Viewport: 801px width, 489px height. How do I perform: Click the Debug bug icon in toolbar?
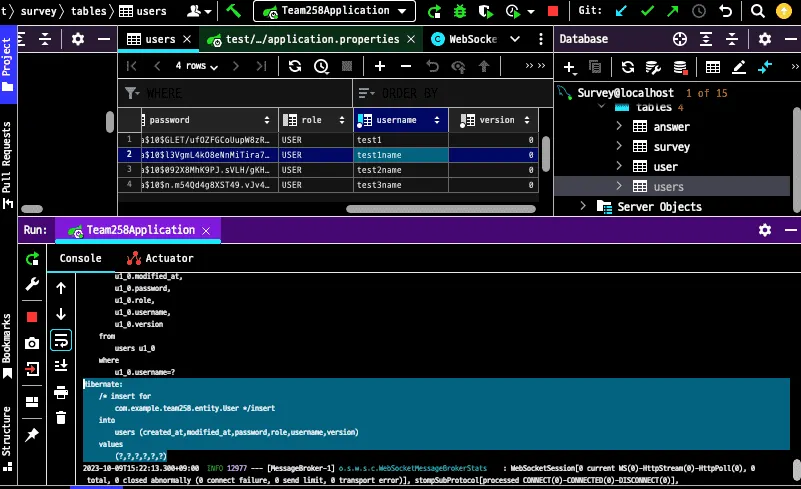pos(460,12)
